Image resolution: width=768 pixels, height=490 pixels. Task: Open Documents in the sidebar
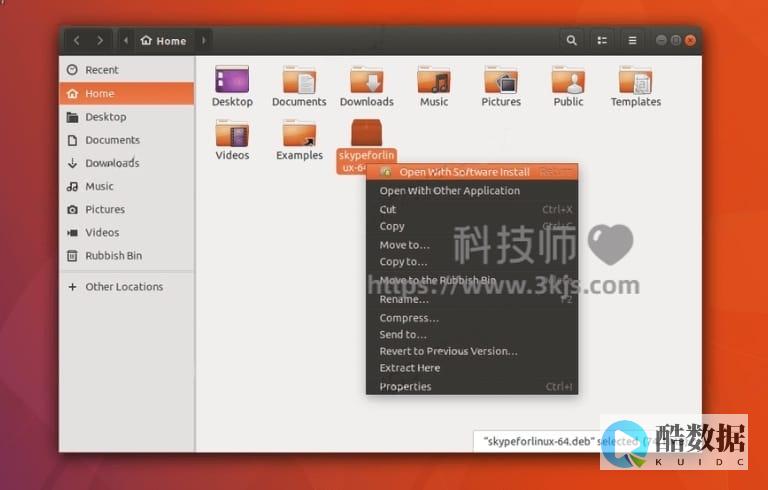click(127, 140)
